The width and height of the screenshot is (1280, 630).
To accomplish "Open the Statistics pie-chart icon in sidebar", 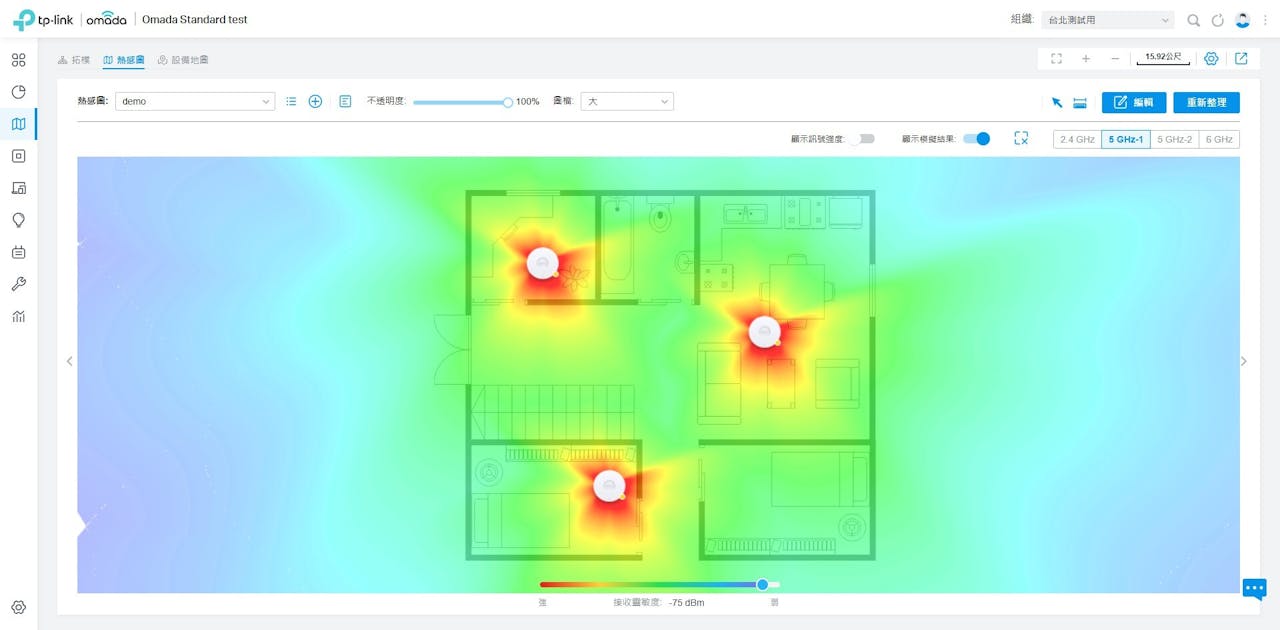I will pos(18,92).
